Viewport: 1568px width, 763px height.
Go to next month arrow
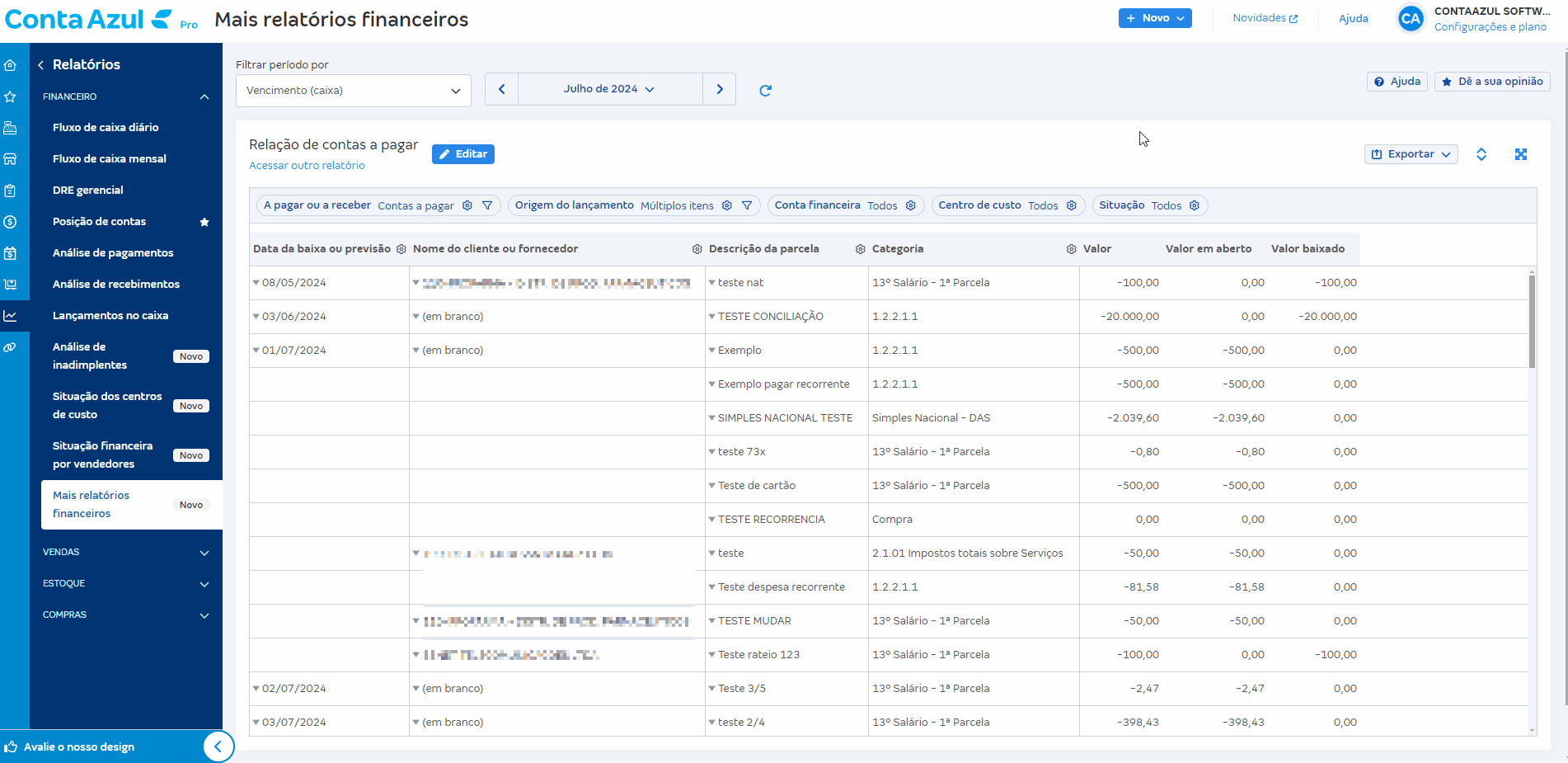click(719, 89)
